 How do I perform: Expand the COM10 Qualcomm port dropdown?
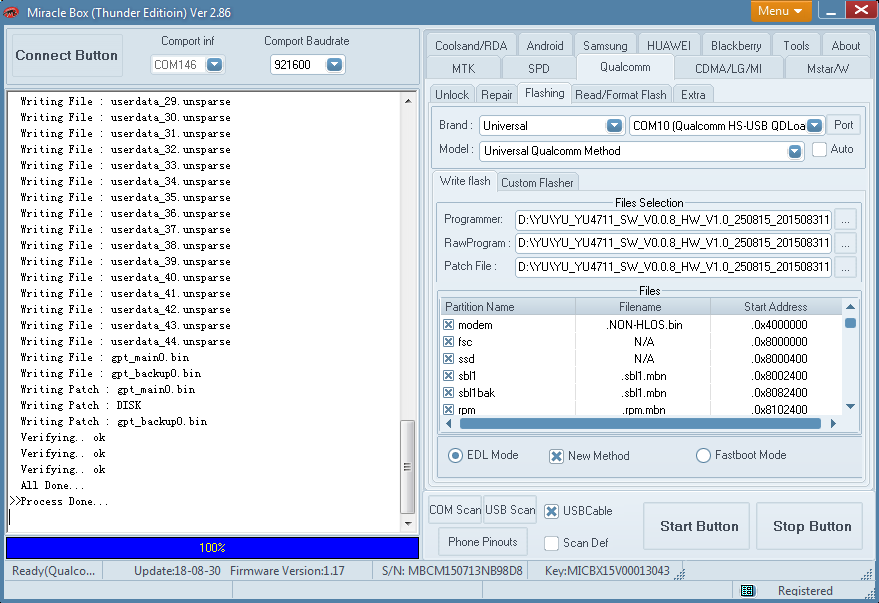pyautogui.click(x=815, y=126)
